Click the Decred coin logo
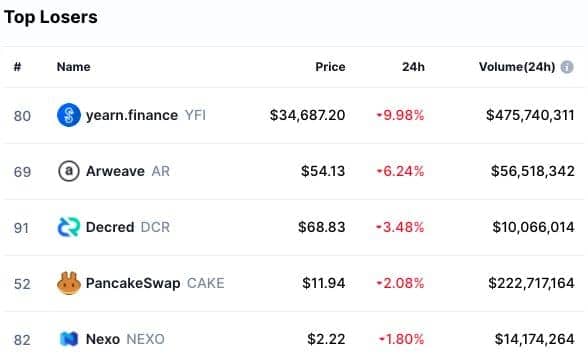588x362 pixels. click(69, 227)
